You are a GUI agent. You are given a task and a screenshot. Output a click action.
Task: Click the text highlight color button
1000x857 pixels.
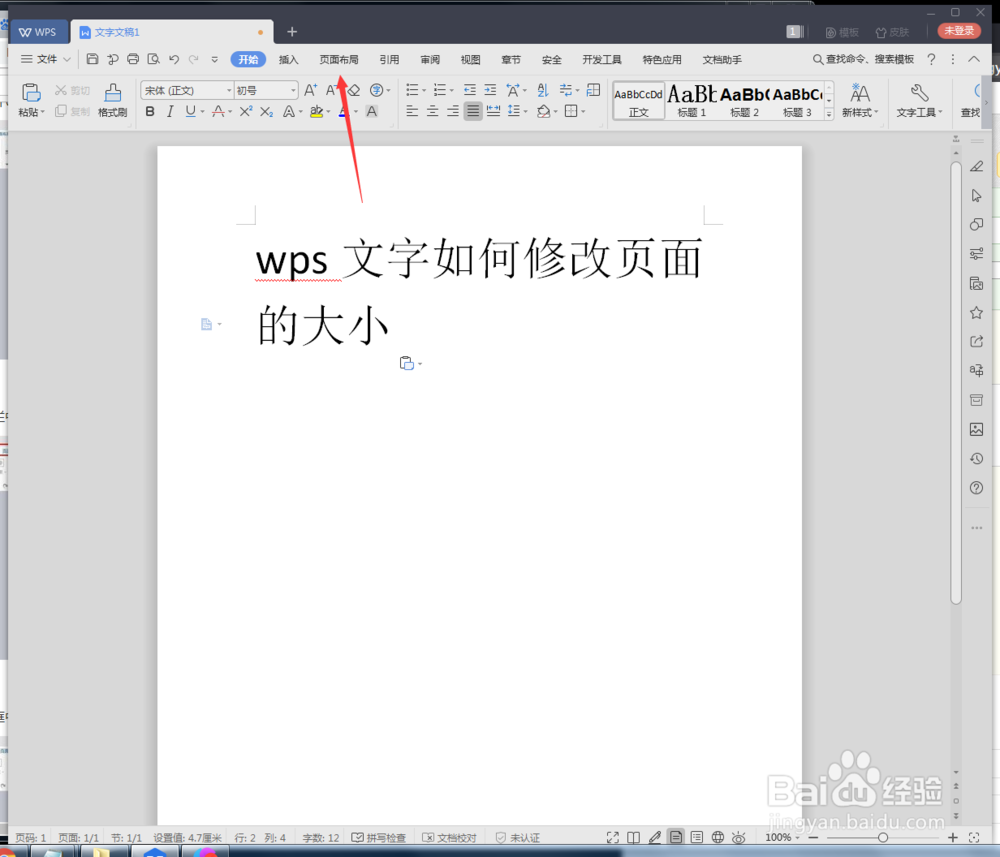click(x=316, y=112)
